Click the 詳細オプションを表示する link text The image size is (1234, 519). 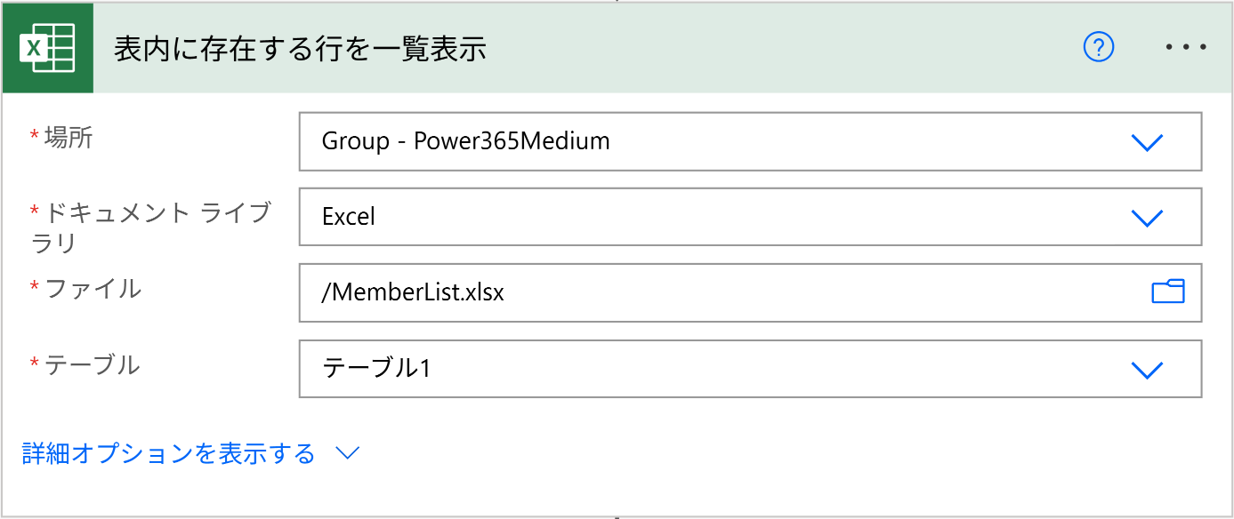tap(169, 454)
